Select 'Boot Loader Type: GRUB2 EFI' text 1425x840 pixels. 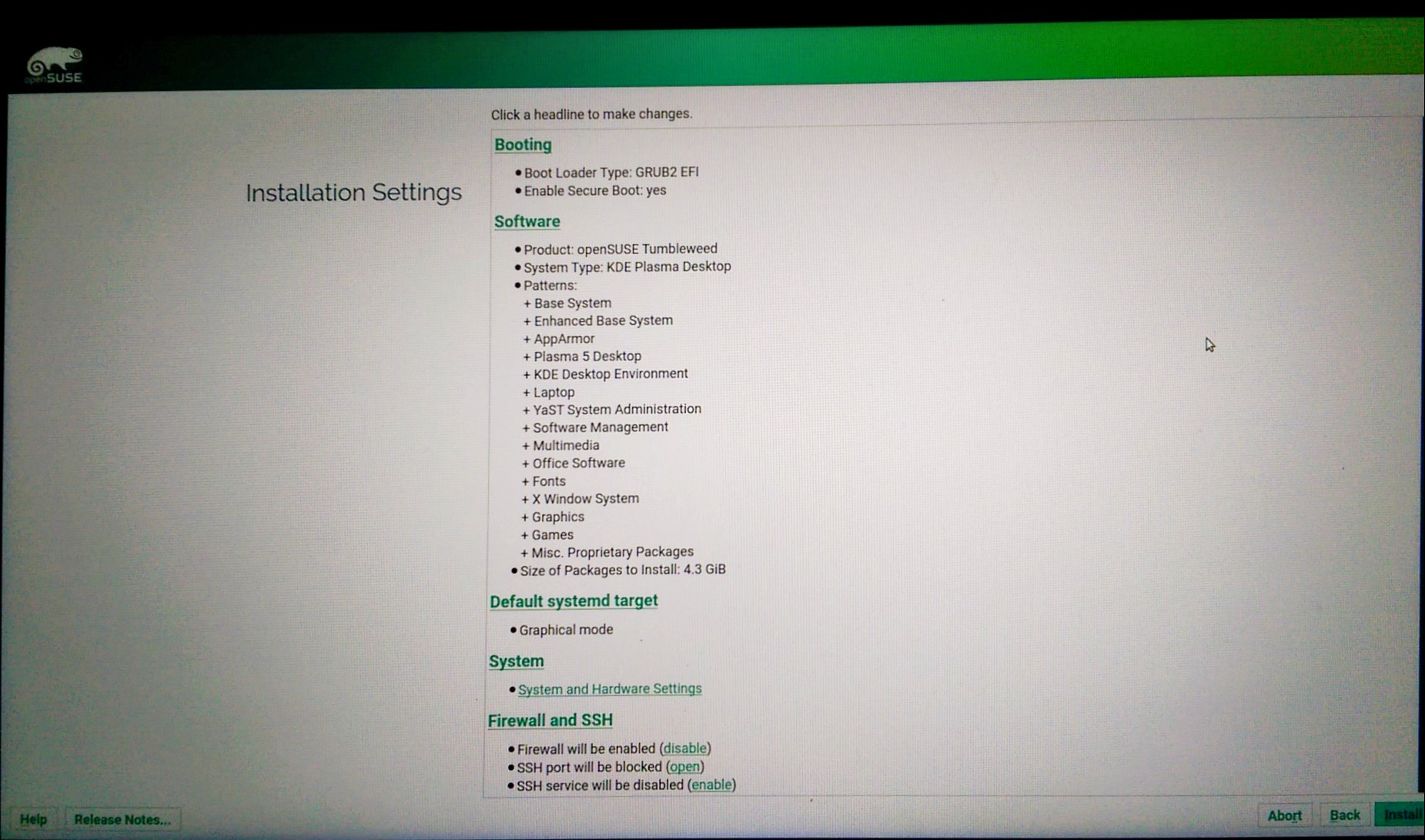pyautogui.click(x=611, y=172)
